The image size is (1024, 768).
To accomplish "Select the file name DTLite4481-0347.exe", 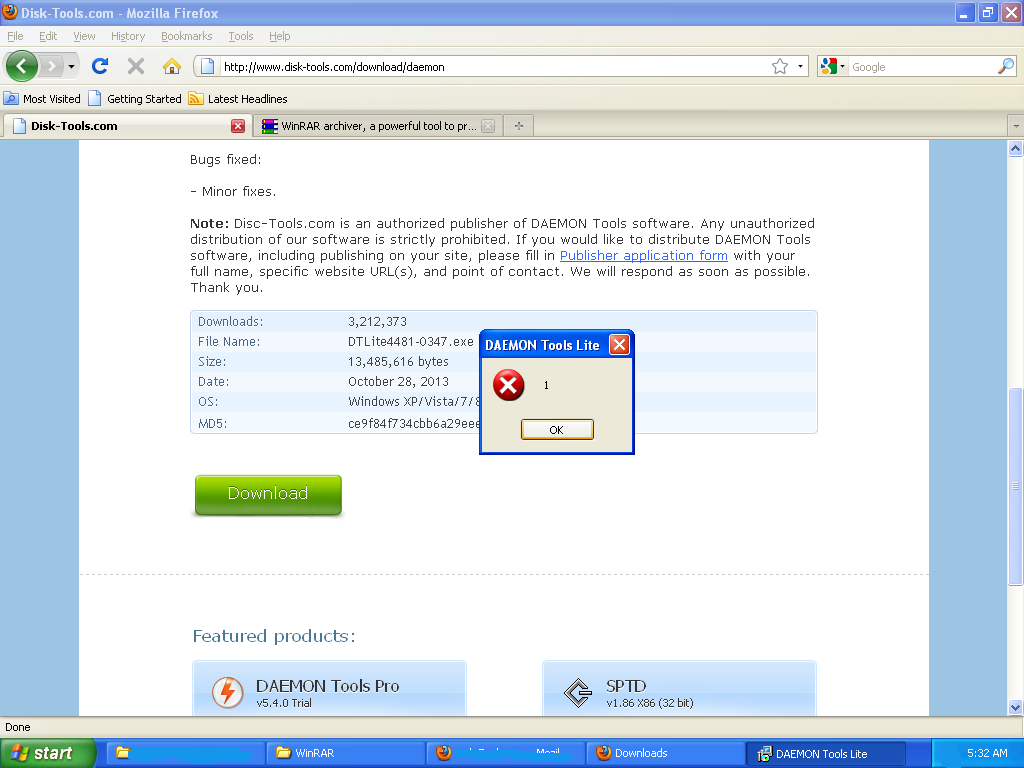I will tap(411, 342).
